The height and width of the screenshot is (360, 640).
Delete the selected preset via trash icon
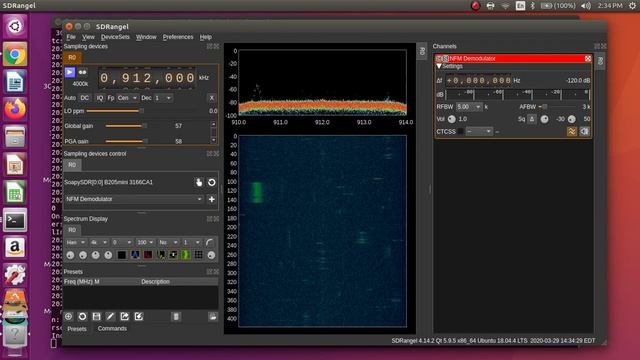176,316
